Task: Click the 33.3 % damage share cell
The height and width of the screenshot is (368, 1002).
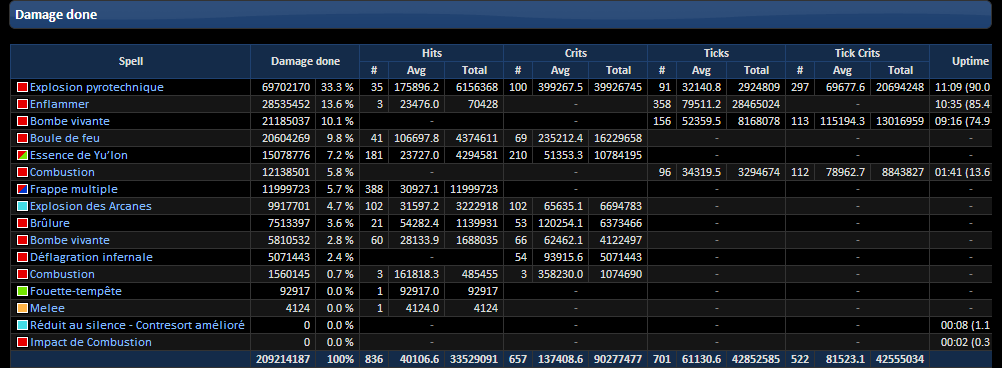Action: pyautogui.click(x=337, y=87)
